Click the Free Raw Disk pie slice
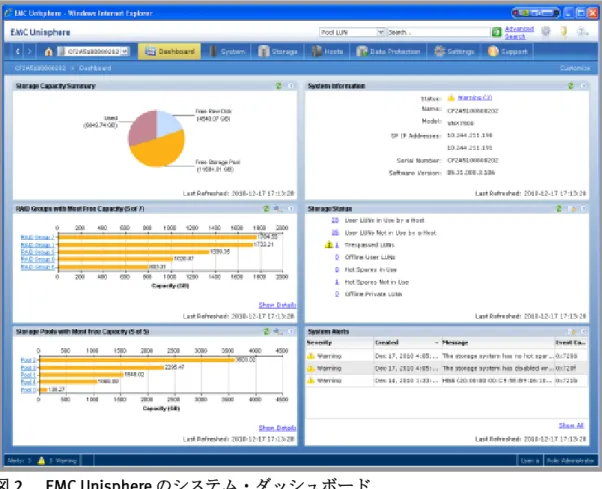The image size is (602, 489). [x=168, y=123]
